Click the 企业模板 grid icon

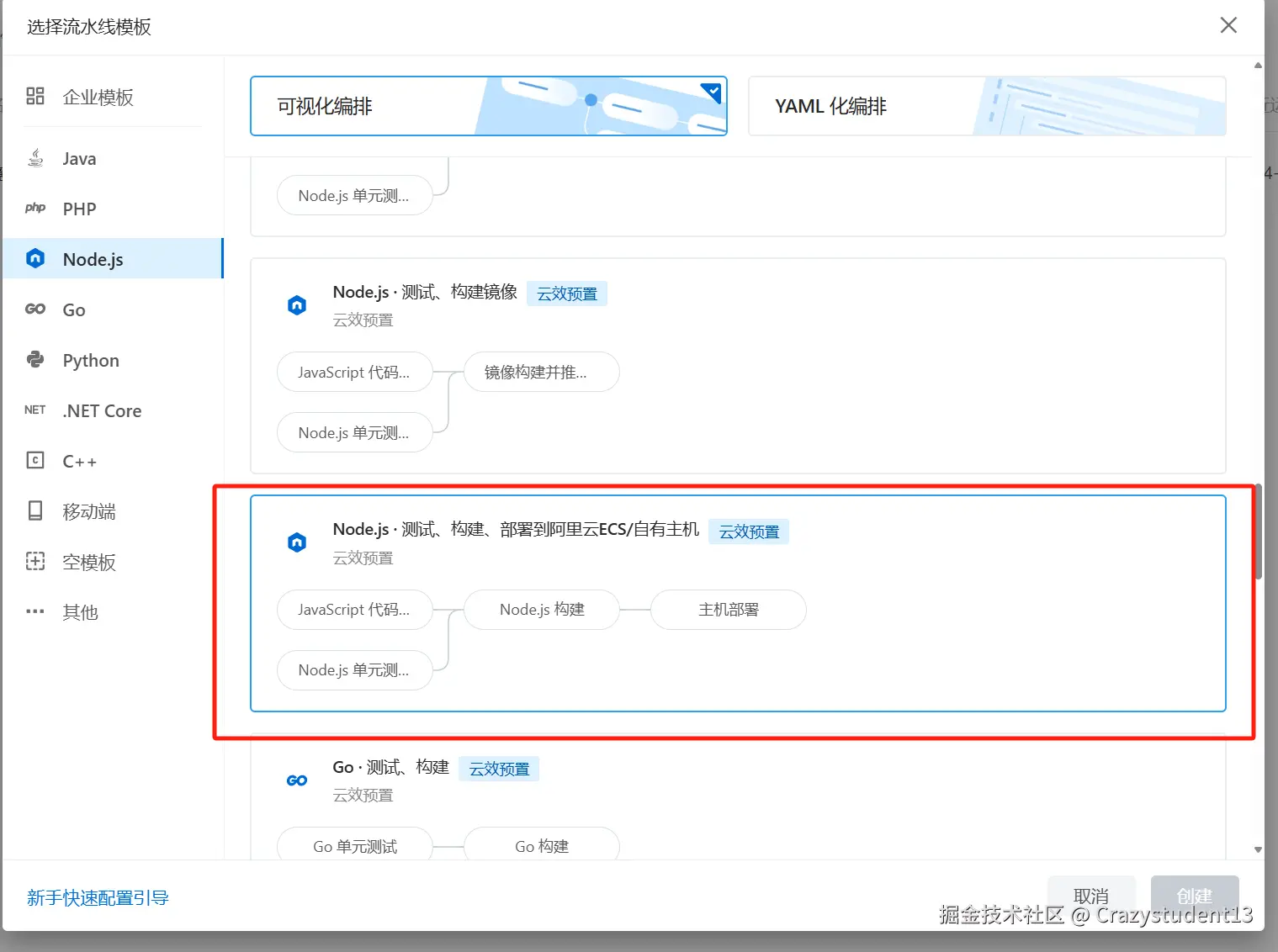(35, 96)
